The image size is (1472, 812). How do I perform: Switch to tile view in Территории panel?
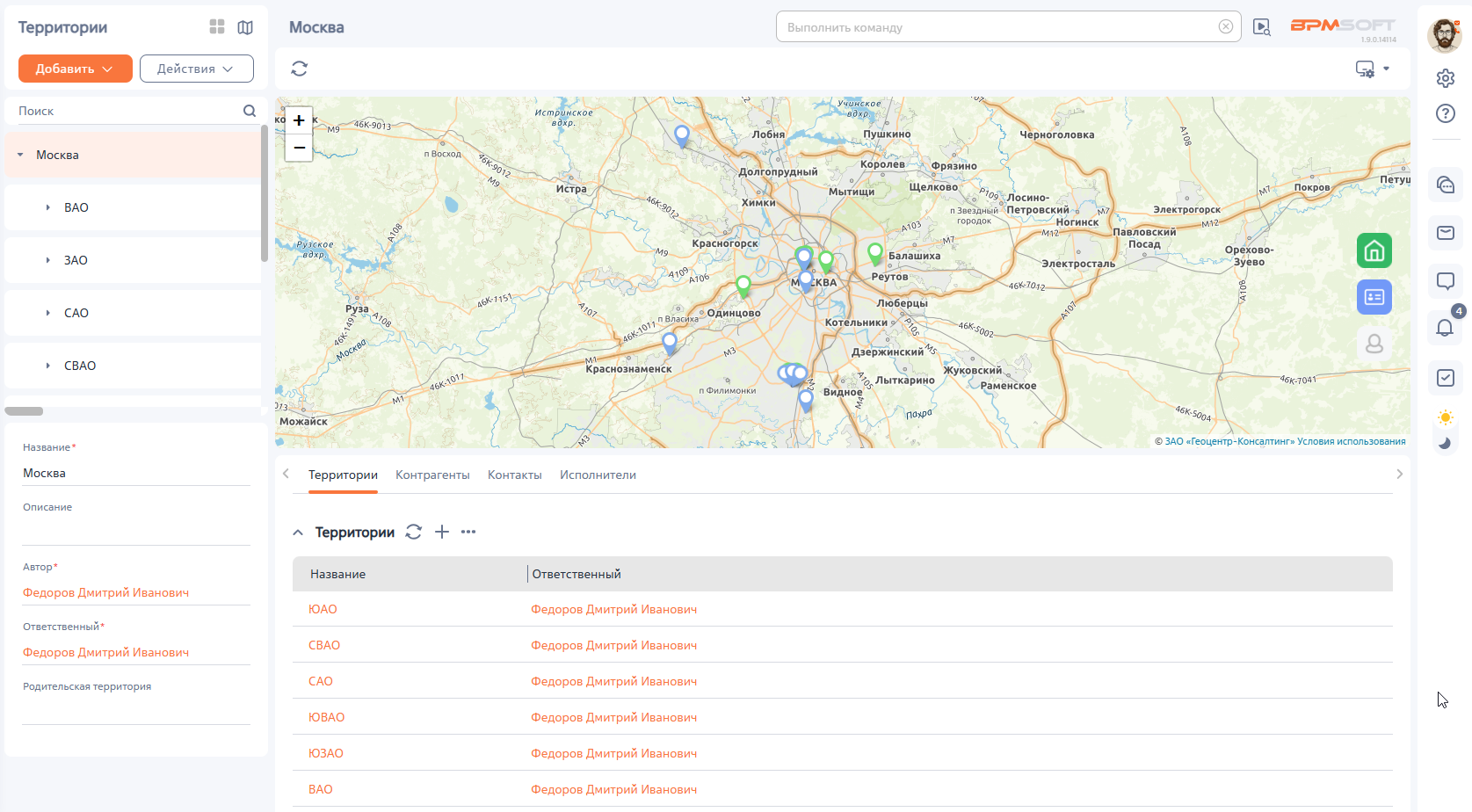click(x=217, y=27)
